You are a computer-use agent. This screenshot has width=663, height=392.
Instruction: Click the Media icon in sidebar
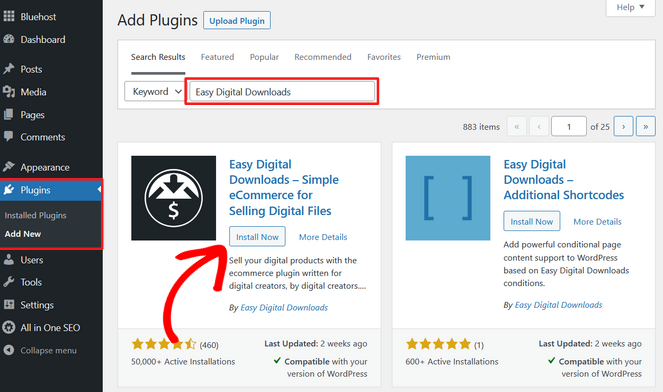(x=9, y=91)
